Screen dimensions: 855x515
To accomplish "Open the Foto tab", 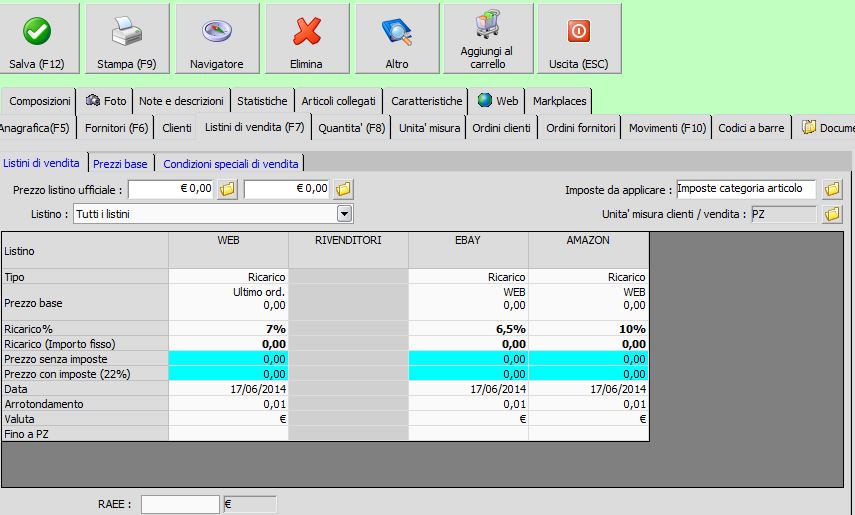I will pyautogui.click(x=106, y=101).
